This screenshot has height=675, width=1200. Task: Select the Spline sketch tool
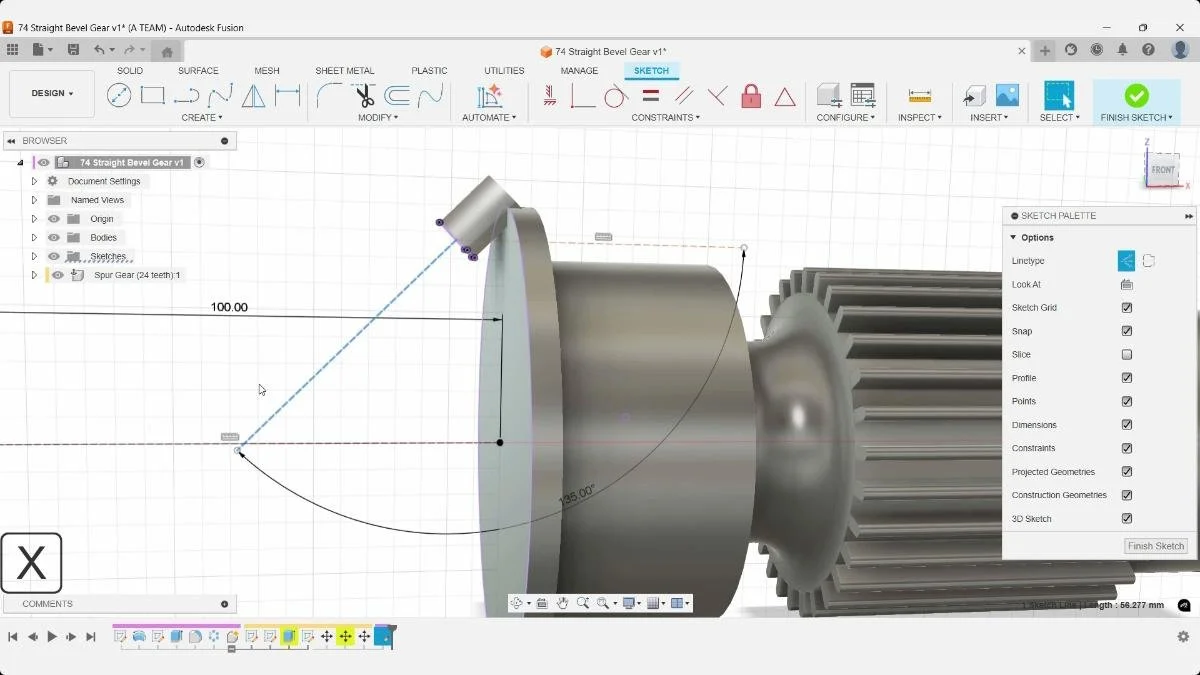(x=220, y=96)
